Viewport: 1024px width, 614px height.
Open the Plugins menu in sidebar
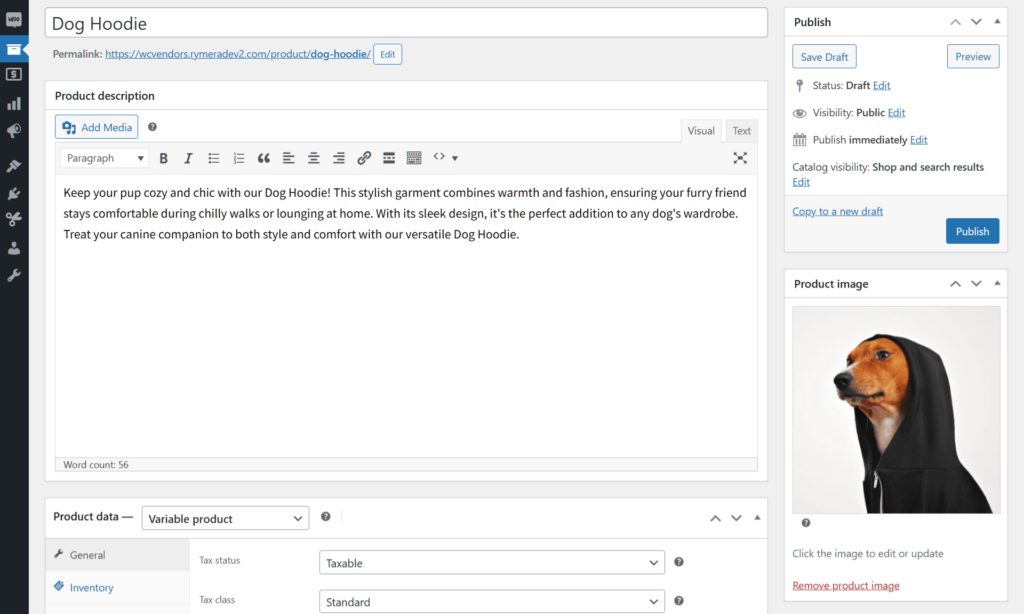coord(14,193)
